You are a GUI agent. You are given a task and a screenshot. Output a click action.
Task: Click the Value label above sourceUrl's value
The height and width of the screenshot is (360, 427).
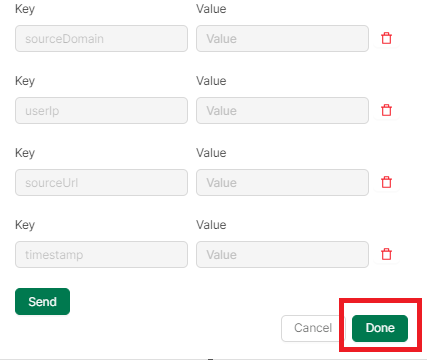pyautogui.click(x=211, y=153)
